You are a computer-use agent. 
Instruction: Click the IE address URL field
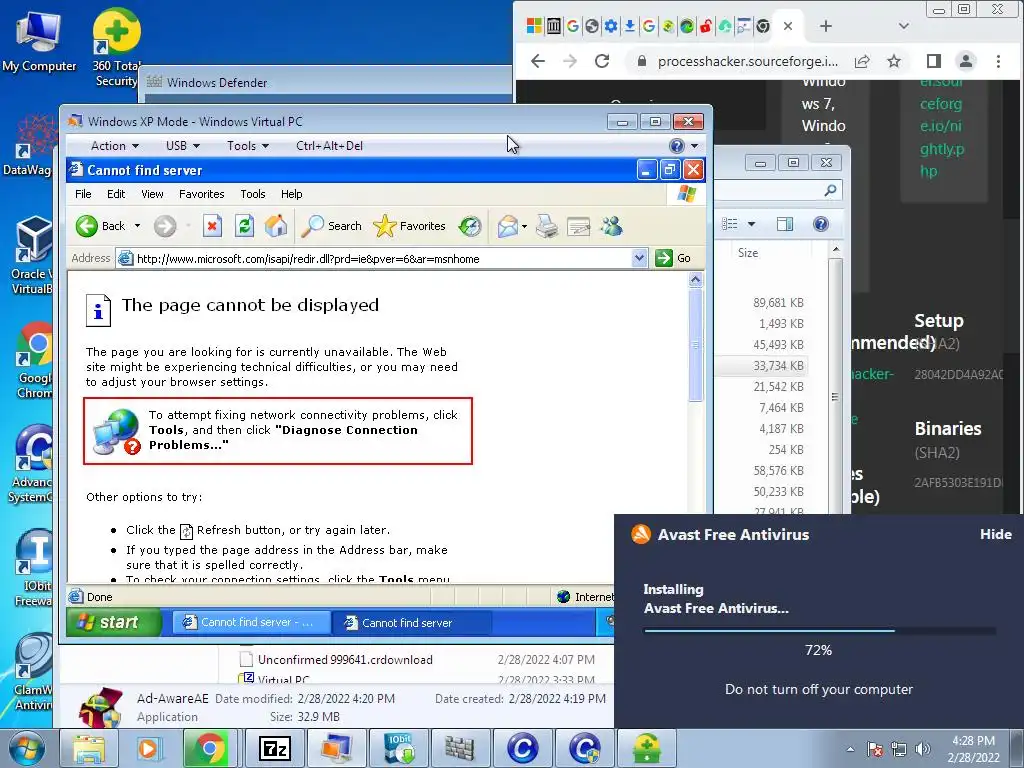pos(382,259)
